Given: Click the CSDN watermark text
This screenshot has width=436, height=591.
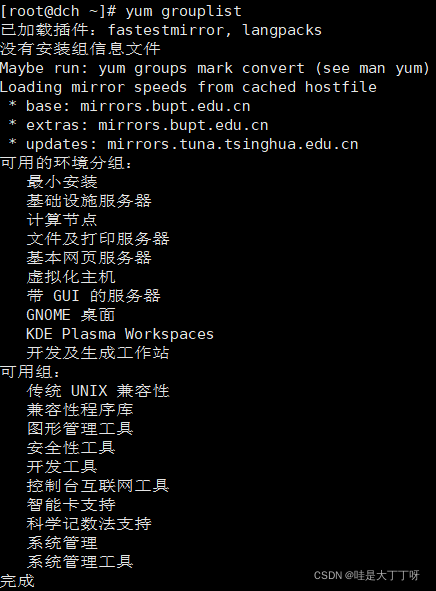Looking at the screenshot, I should coord(367,575).
